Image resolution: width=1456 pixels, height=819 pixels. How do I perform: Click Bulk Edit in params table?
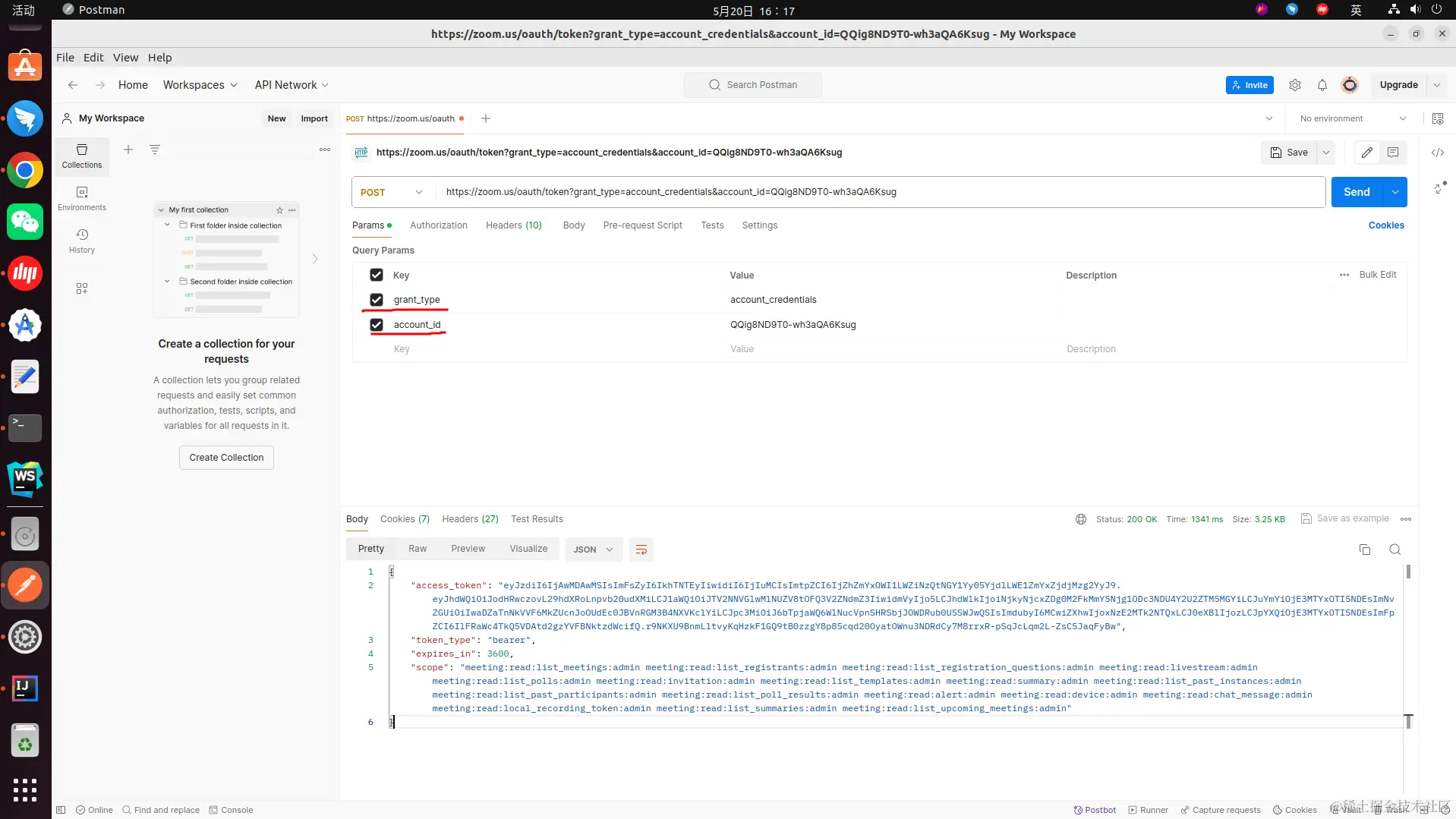coord(1378,275)
